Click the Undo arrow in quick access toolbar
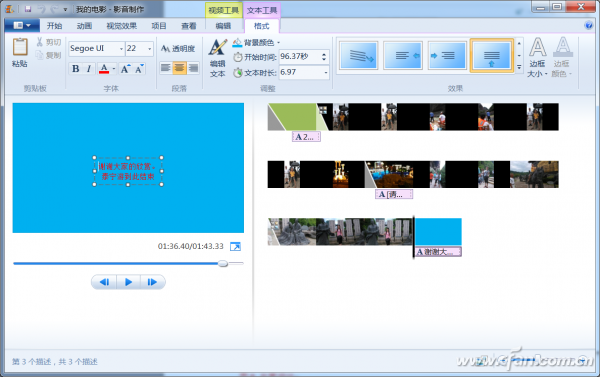The height and width of the screenshot is (377, 600). [42, 9]
